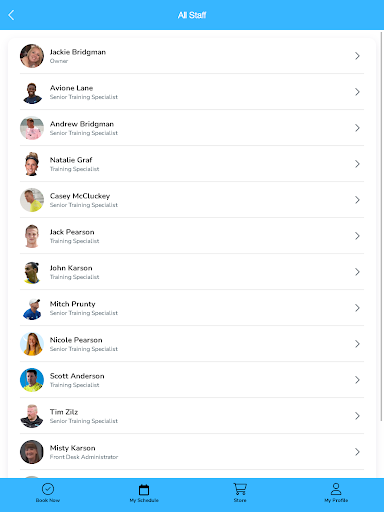
Task: Click the vertical scrollbar on the right
Action: point(382,227)
